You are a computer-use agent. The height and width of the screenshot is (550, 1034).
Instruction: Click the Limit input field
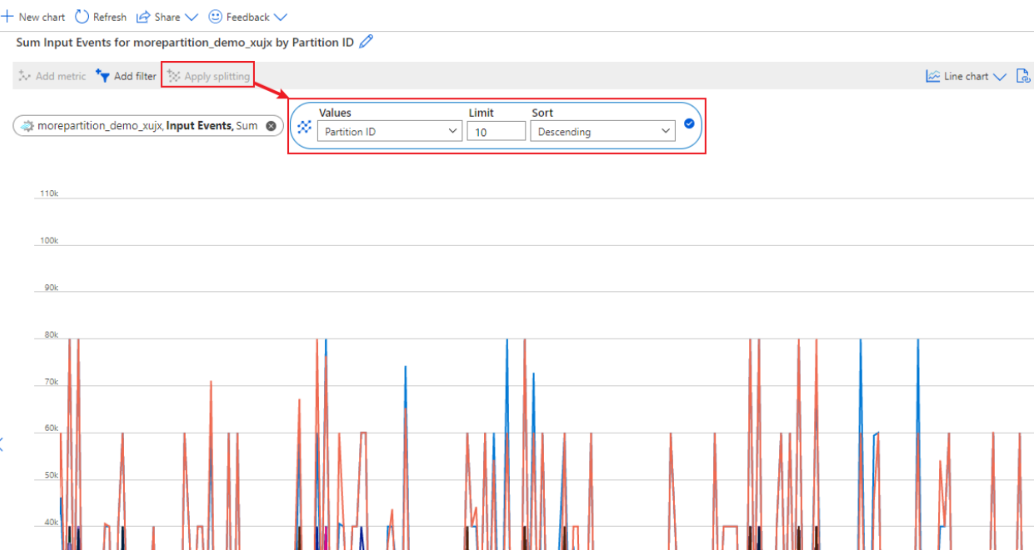[x=496, y=131]
